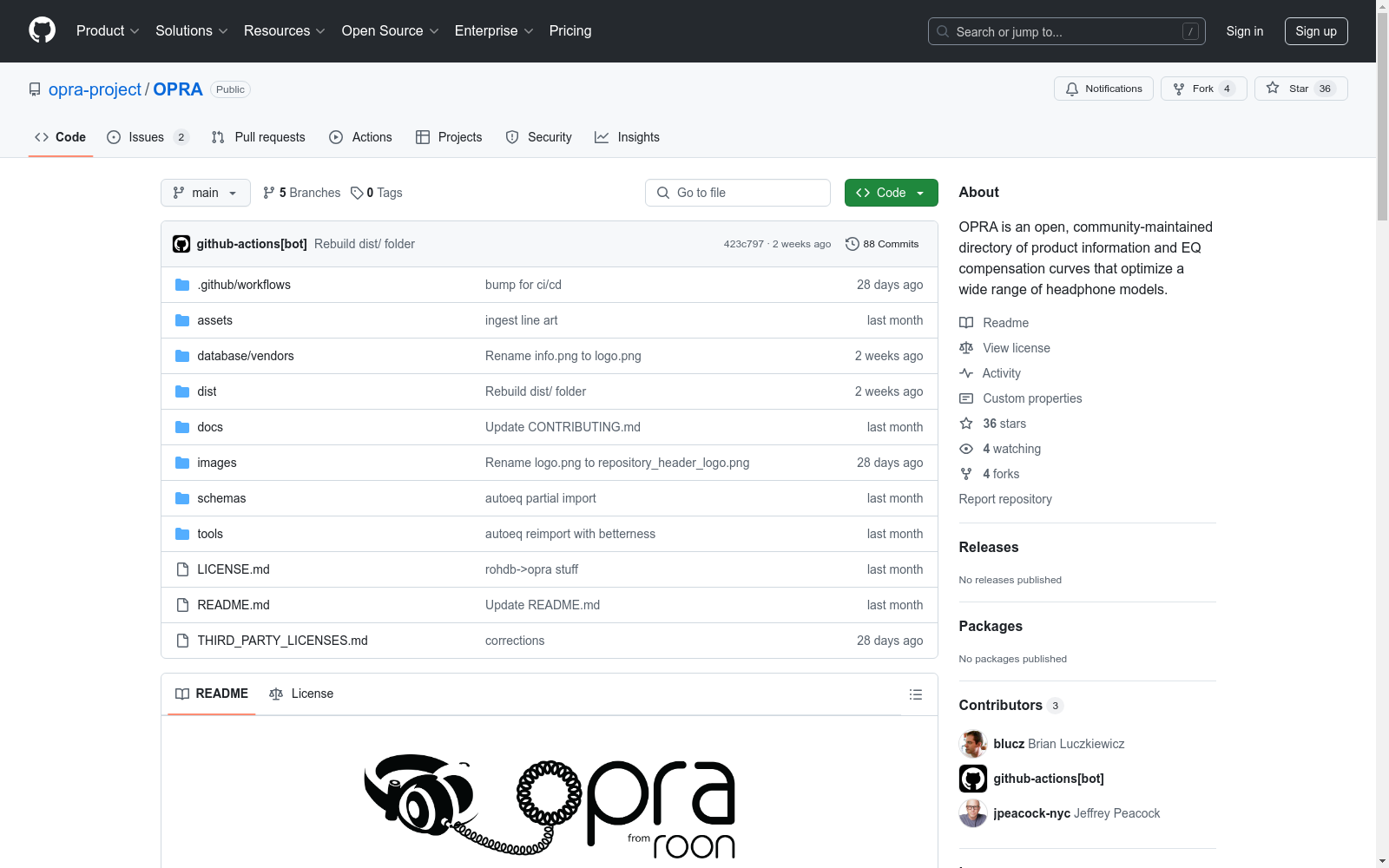Open the Releases section heading link
The image size is (1389, 868).
pos(989,547)
